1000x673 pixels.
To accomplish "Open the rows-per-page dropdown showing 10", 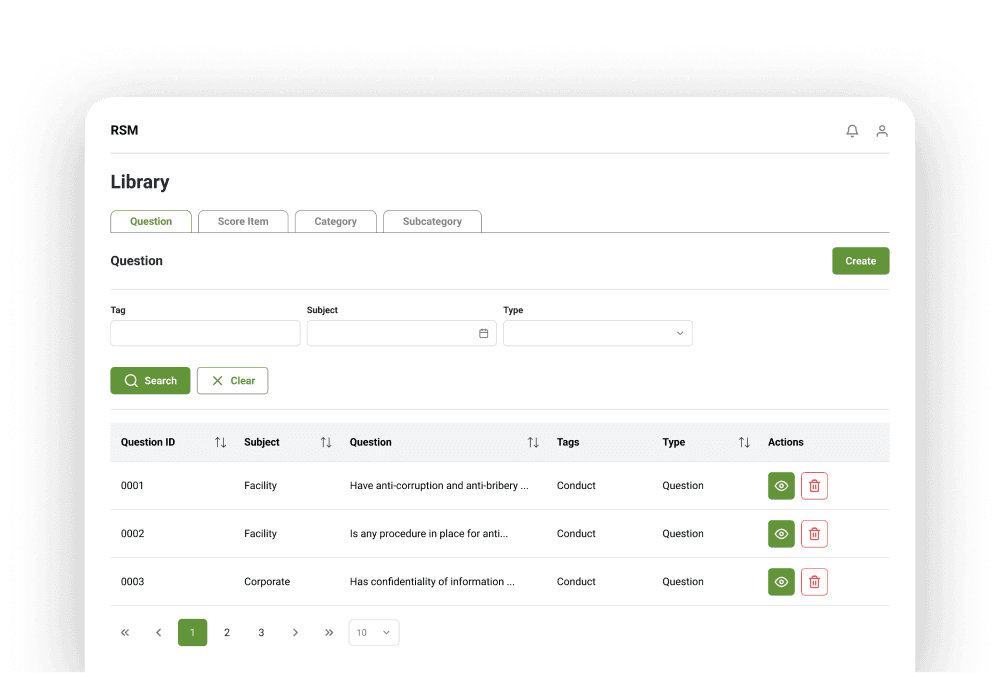I will [374, 632].
